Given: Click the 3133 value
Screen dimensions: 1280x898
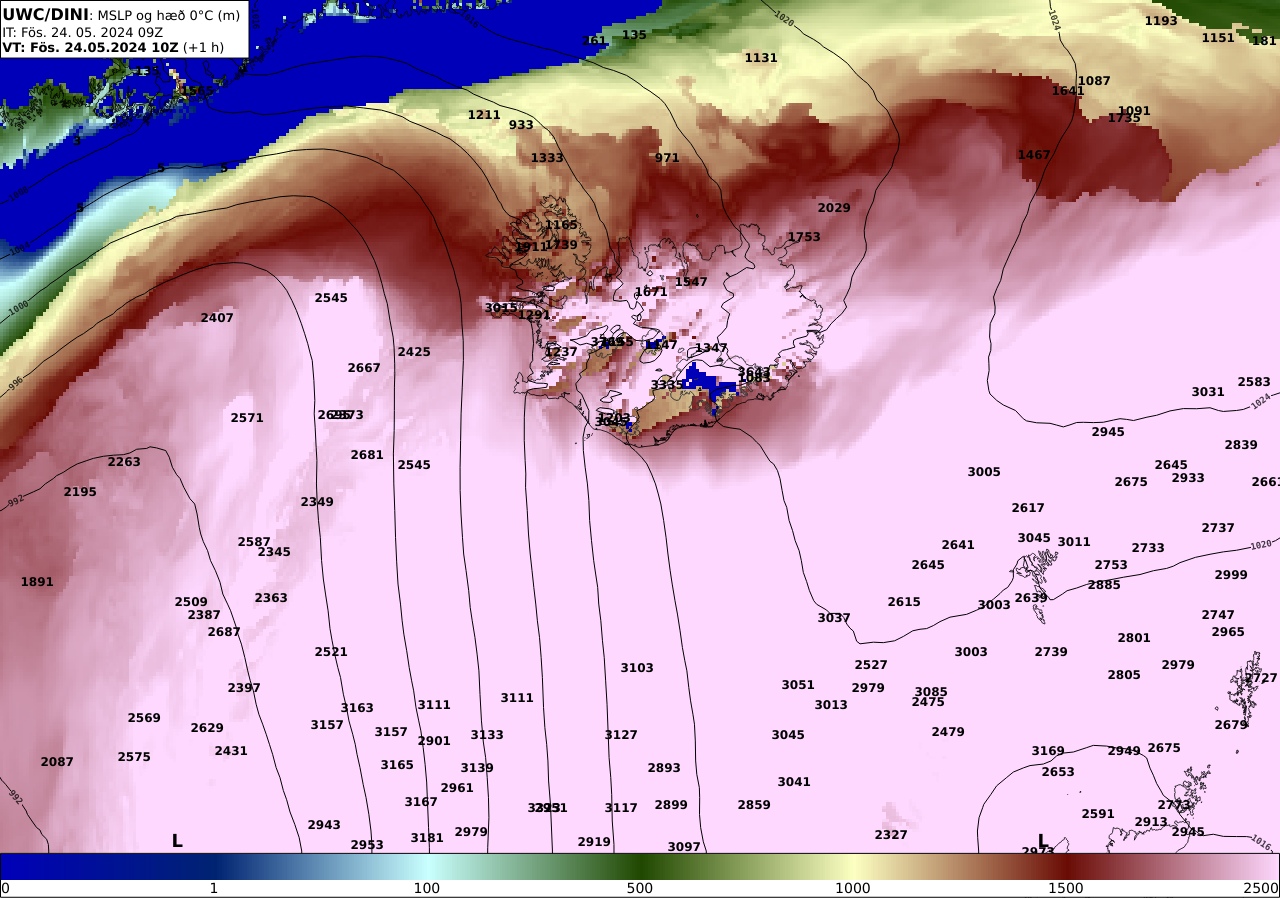Looking at the screenshot, I should (x=487, y=735).
